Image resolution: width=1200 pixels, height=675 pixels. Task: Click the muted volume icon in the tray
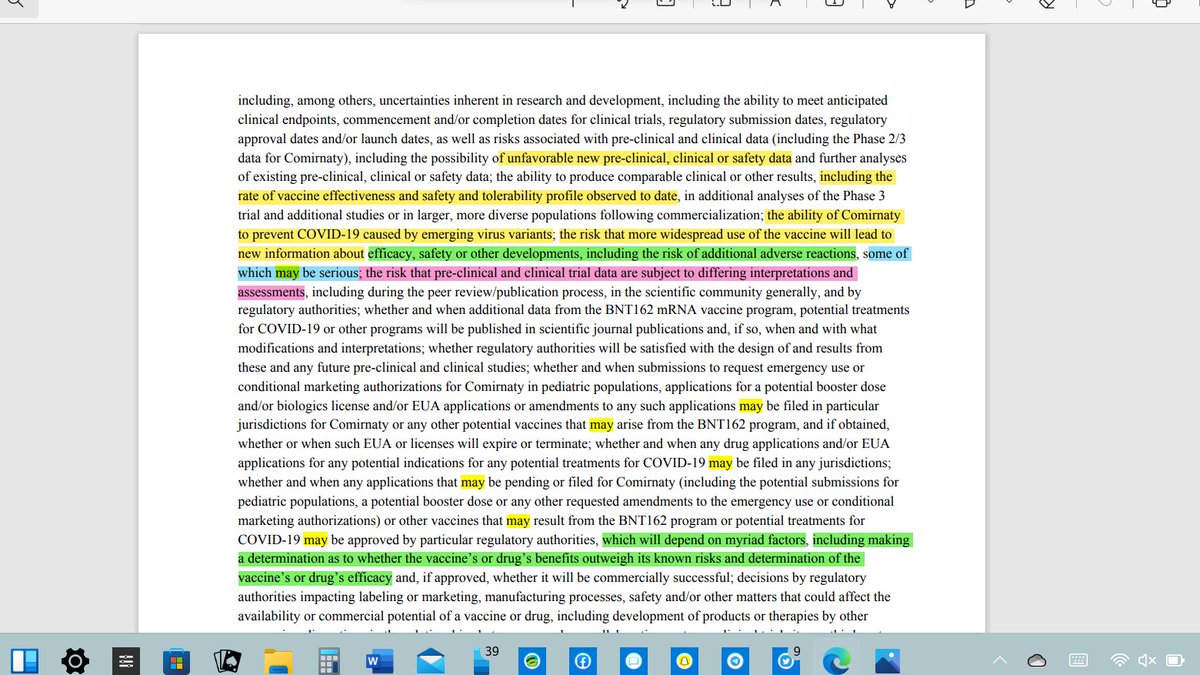1146,661
